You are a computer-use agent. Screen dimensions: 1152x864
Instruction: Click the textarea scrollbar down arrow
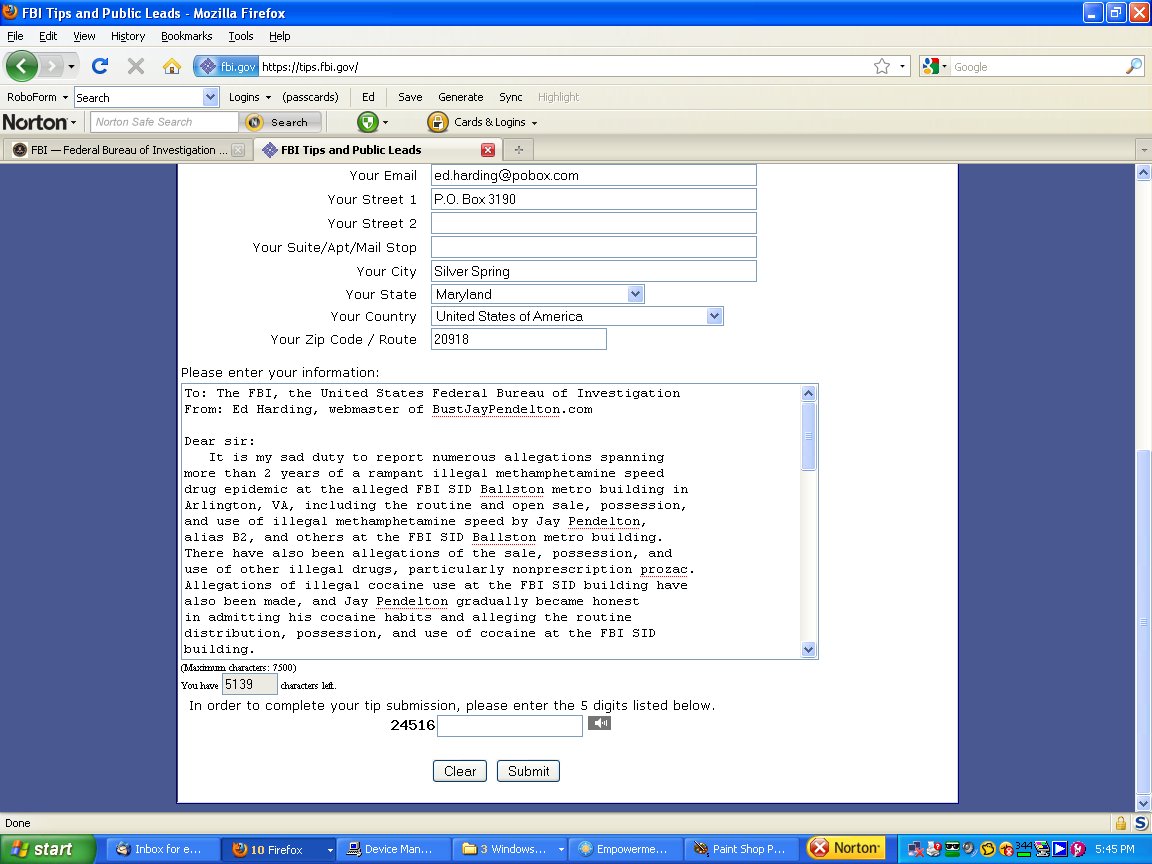(808, 649)
